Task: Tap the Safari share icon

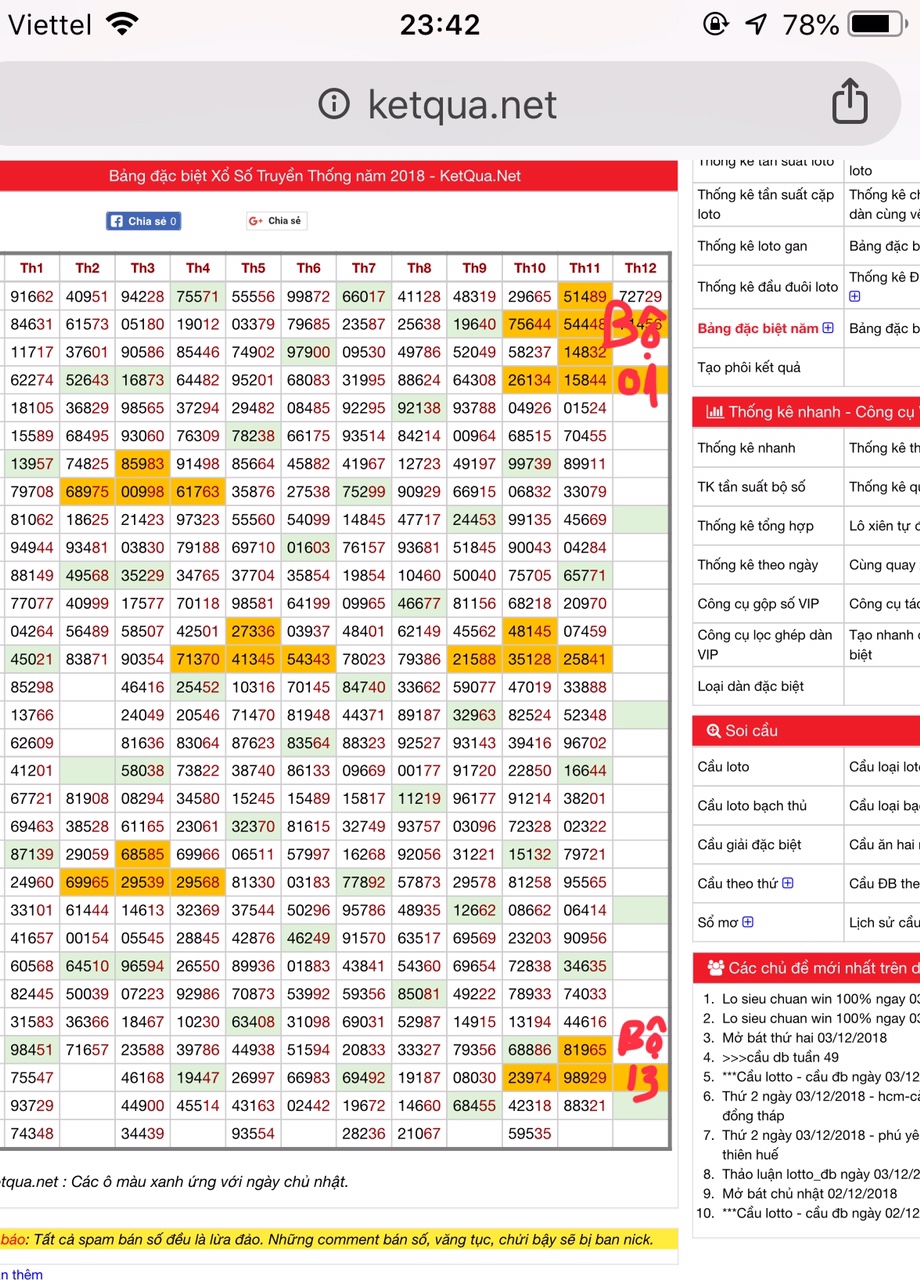Action: click(849, 103)
